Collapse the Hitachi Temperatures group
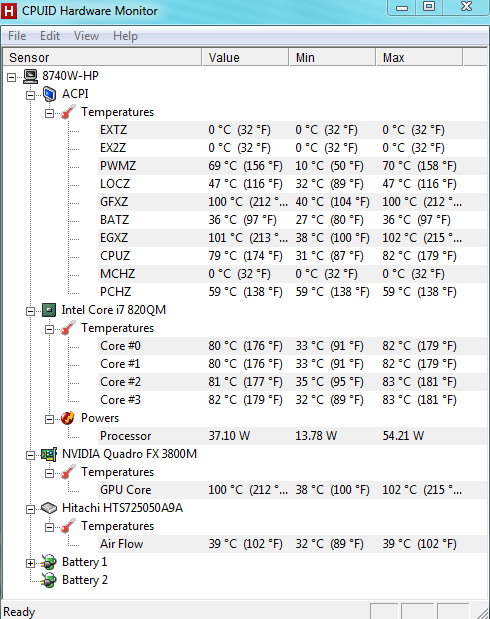 pos(49,527)
